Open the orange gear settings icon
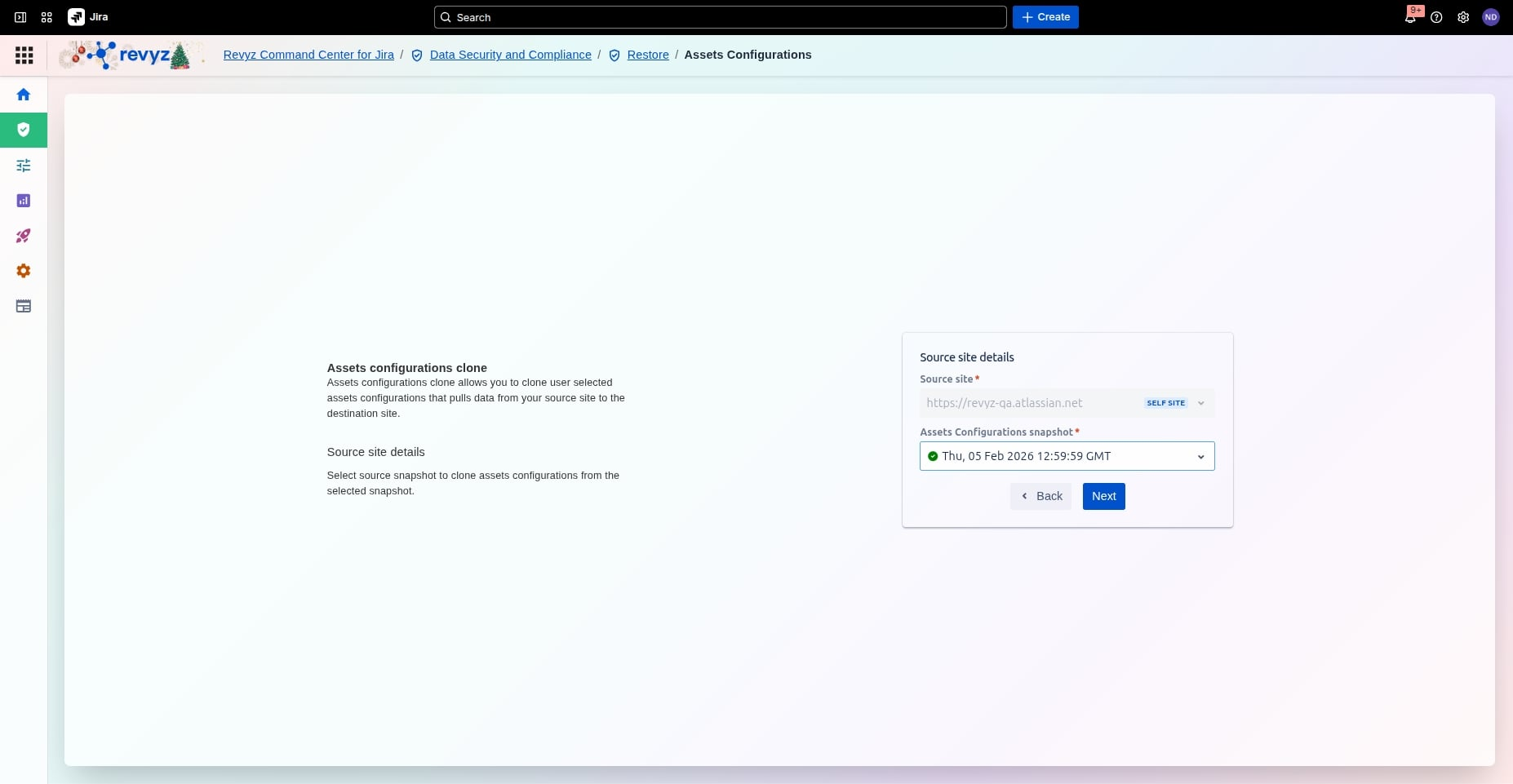This screenshot has width=1513, height=784. [x=24, y=271]
